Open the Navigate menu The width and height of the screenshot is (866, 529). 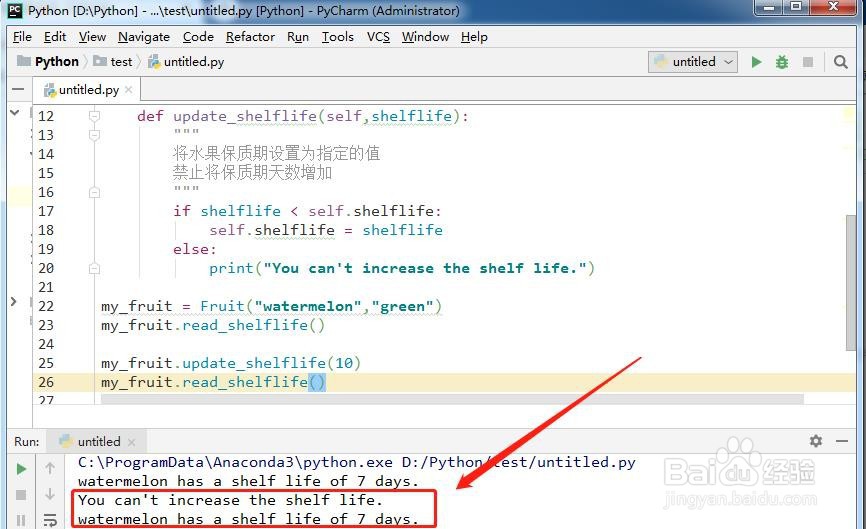(144, 37)
